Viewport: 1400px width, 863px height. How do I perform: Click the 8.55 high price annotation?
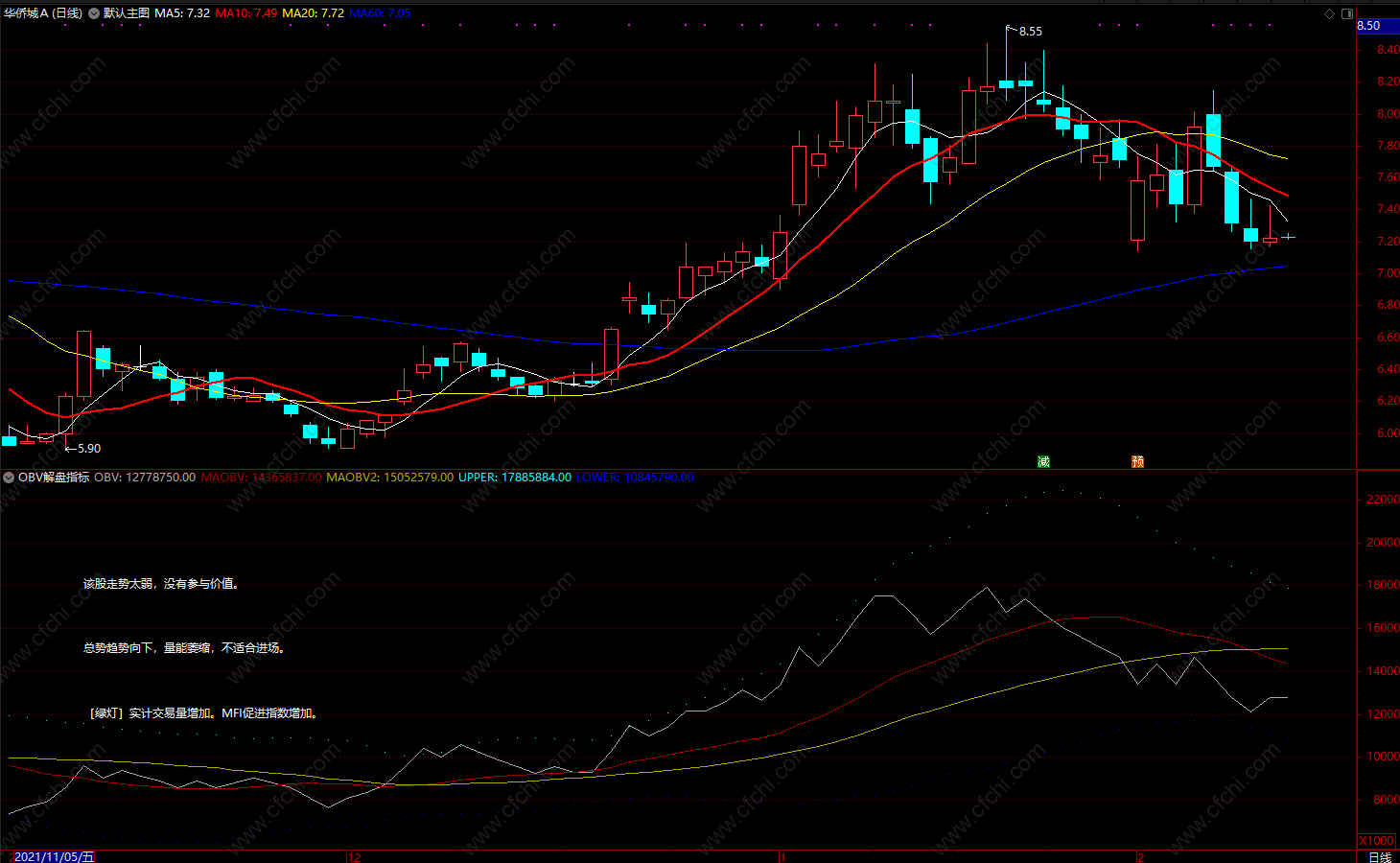tap(1031, 32)
